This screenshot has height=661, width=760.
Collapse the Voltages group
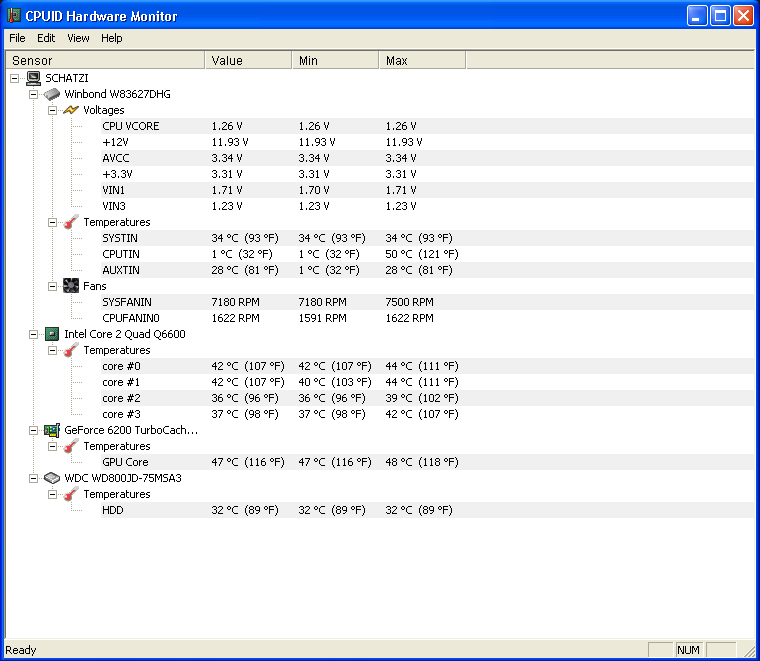point(52,110)
